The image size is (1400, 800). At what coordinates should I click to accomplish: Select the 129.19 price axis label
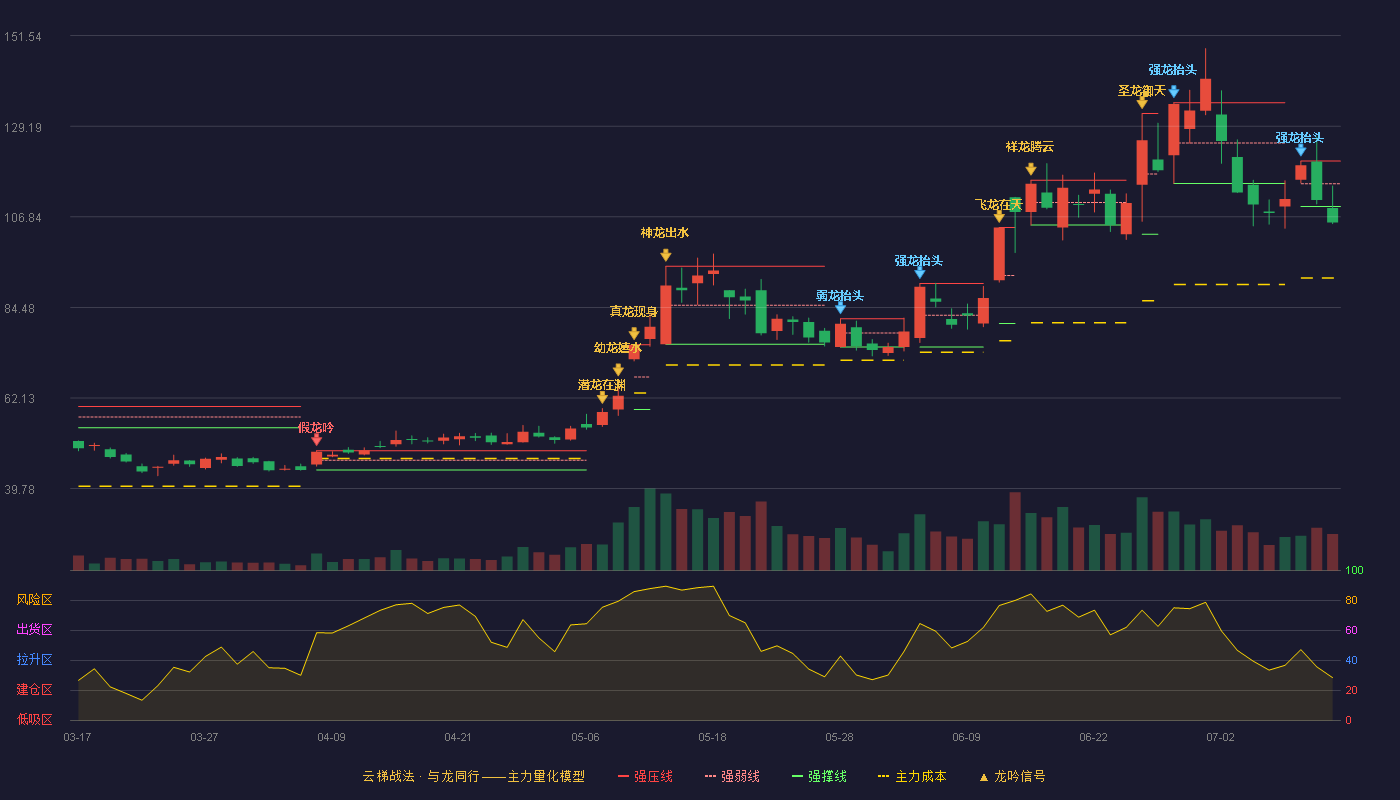(x=23, y=128)
